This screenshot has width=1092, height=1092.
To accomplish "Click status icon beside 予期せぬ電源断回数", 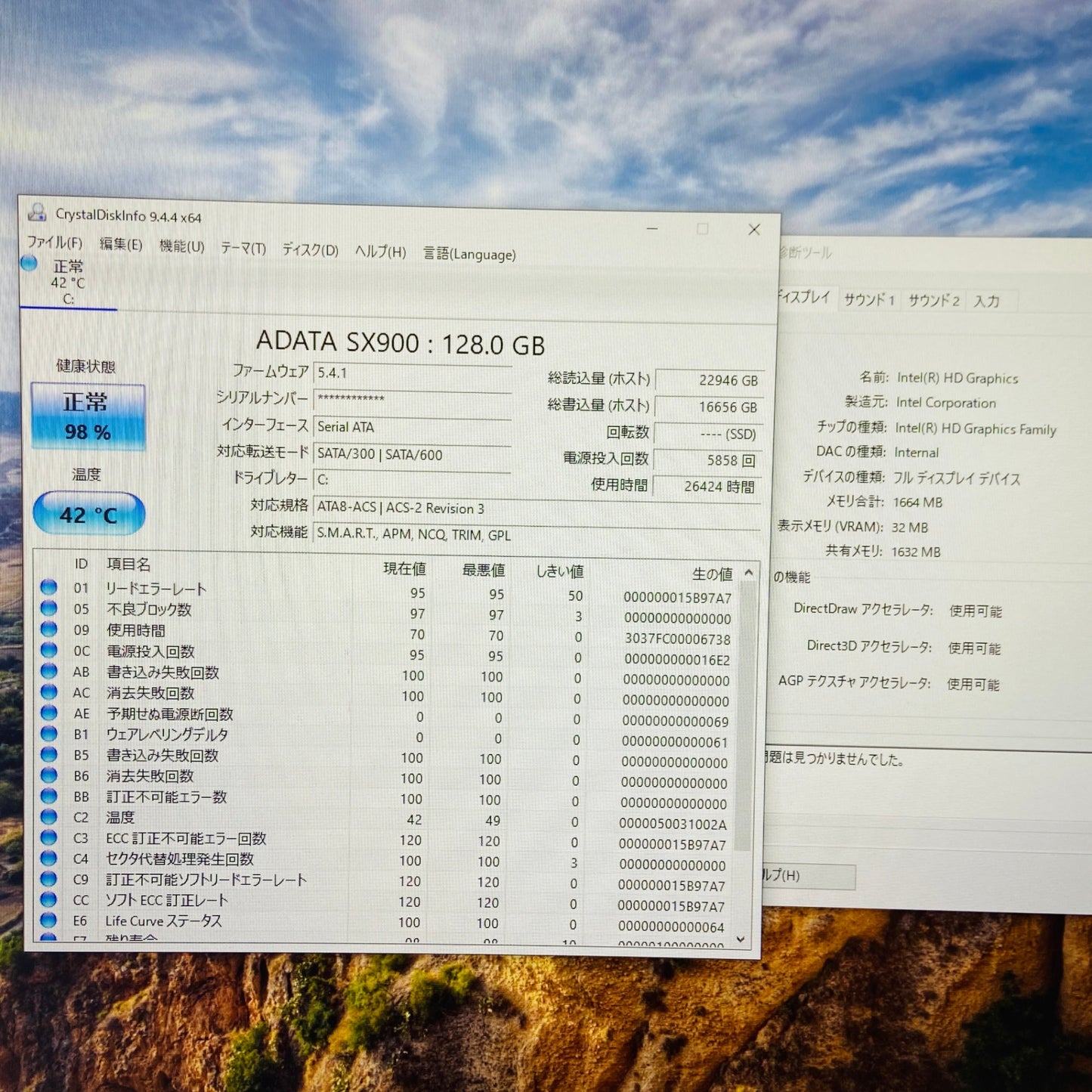I will coord(48,714).
